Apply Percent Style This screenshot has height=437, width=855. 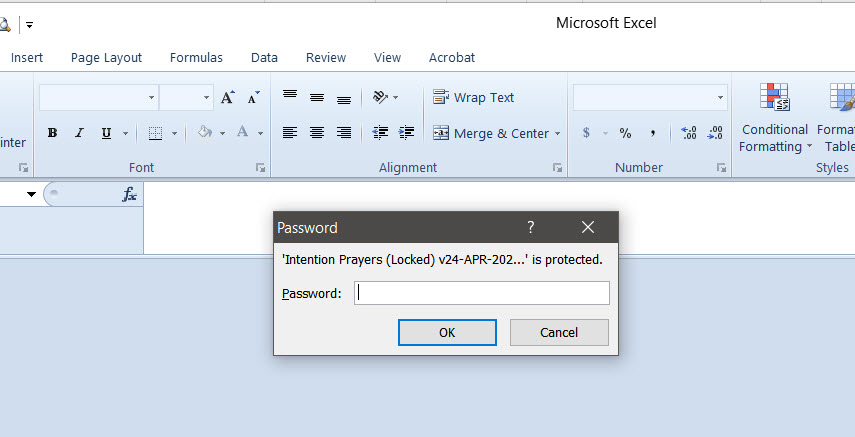[625, 133]
